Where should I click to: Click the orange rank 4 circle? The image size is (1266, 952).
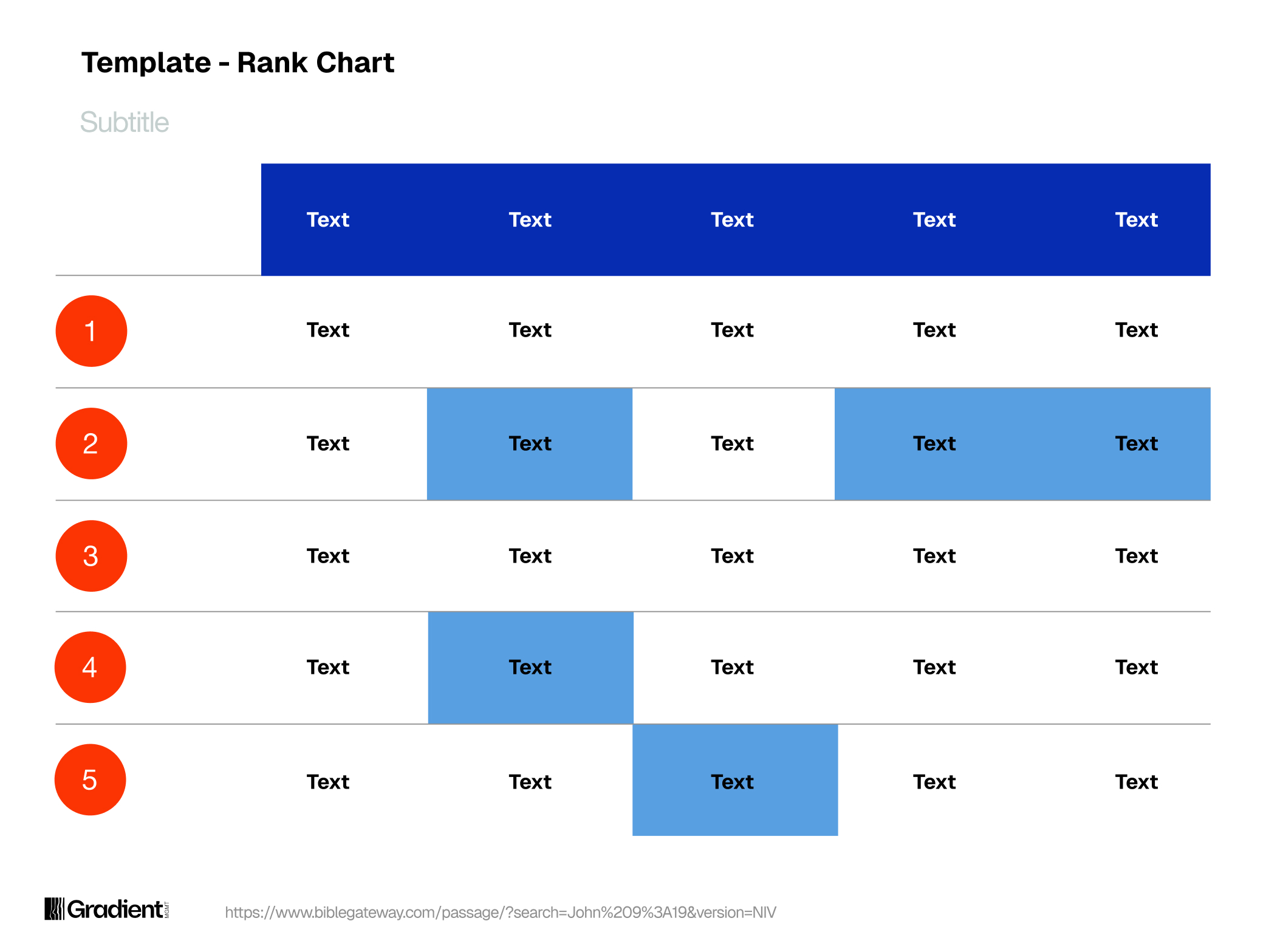[91, 667]
